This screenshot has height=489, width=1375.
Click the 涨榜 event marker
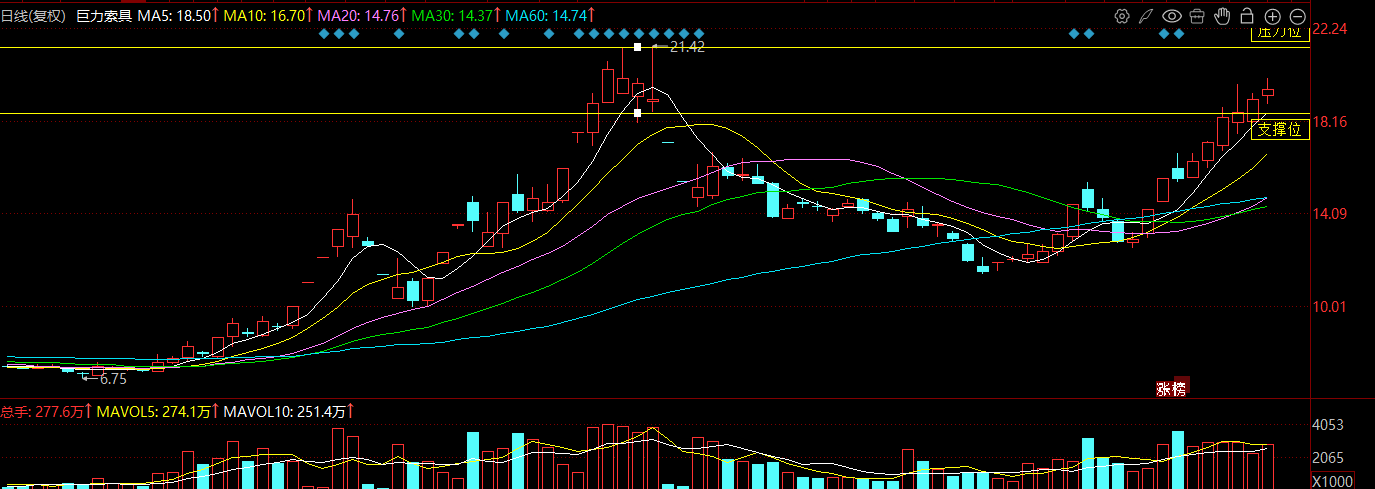point(1171,389)
